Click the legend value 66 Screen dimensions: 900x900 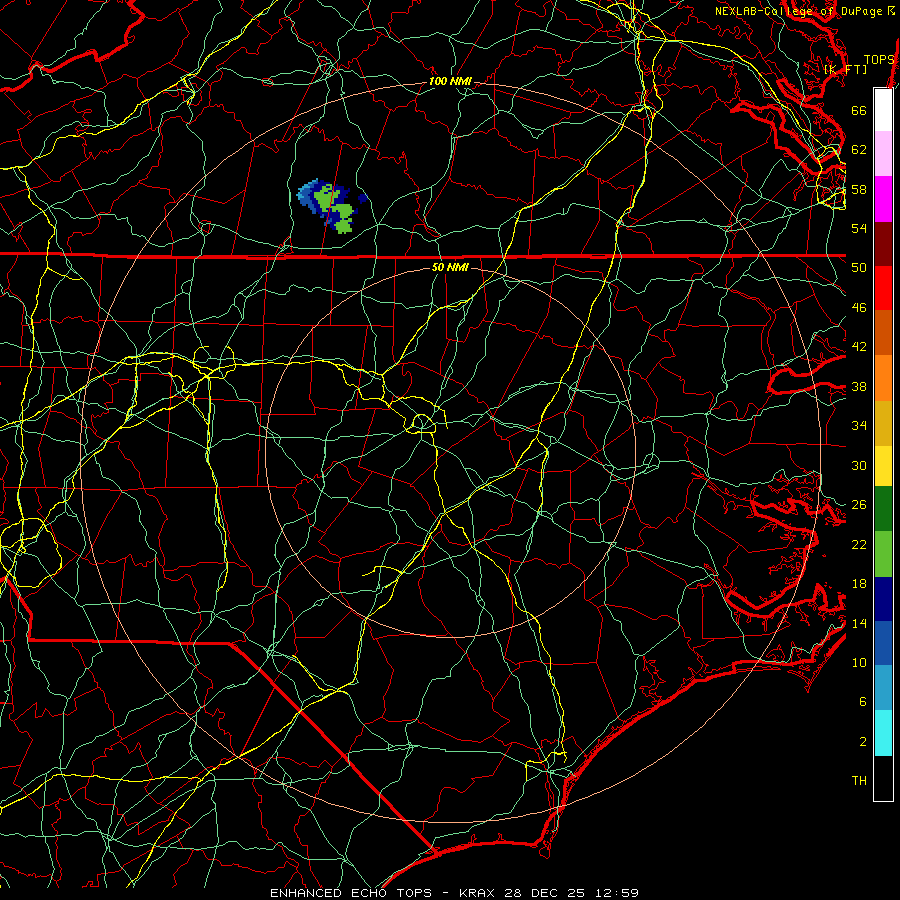pyautogui.click(x=859, y=110)
